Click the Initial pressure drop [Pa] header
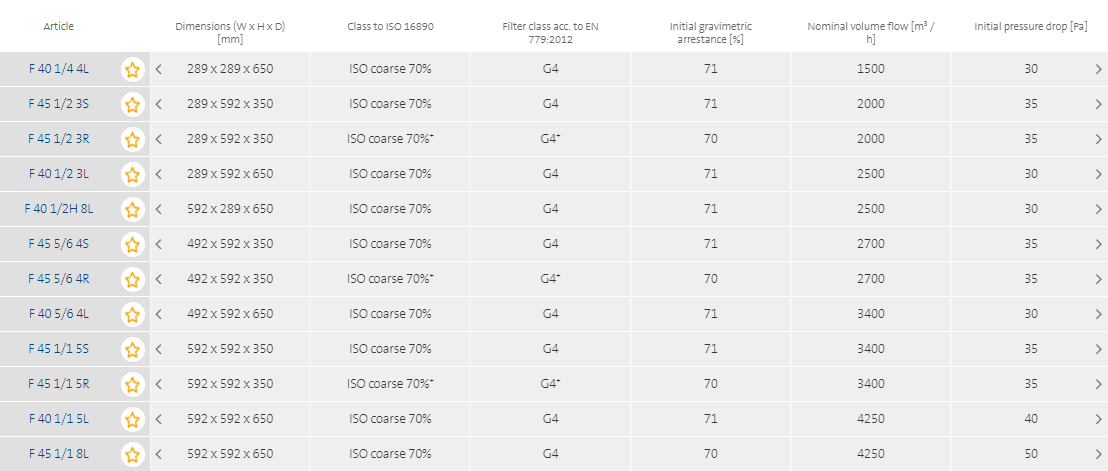Image resolution: width=1108 pixels, height=471 pixels. [x=1030, y=26]
